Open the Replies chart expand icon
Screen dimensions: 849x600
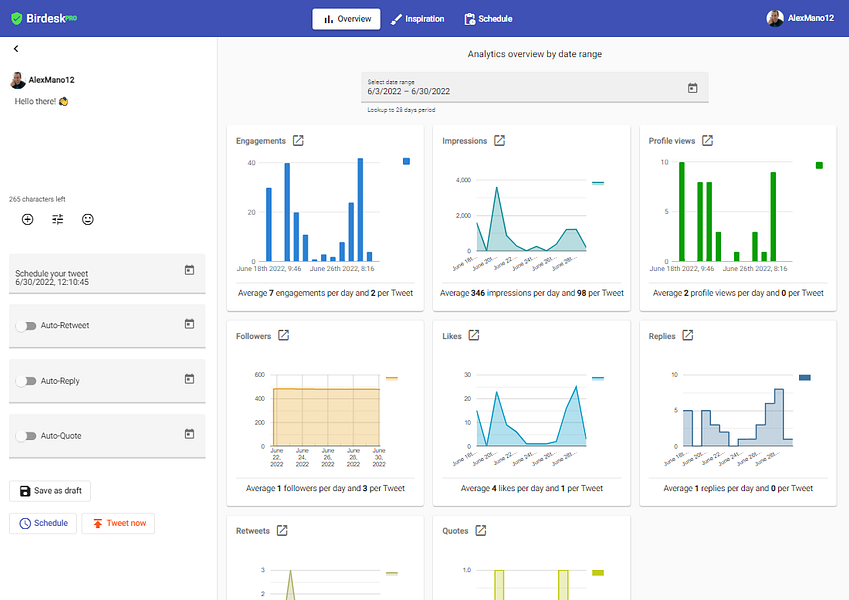click(x=688, y=336)
